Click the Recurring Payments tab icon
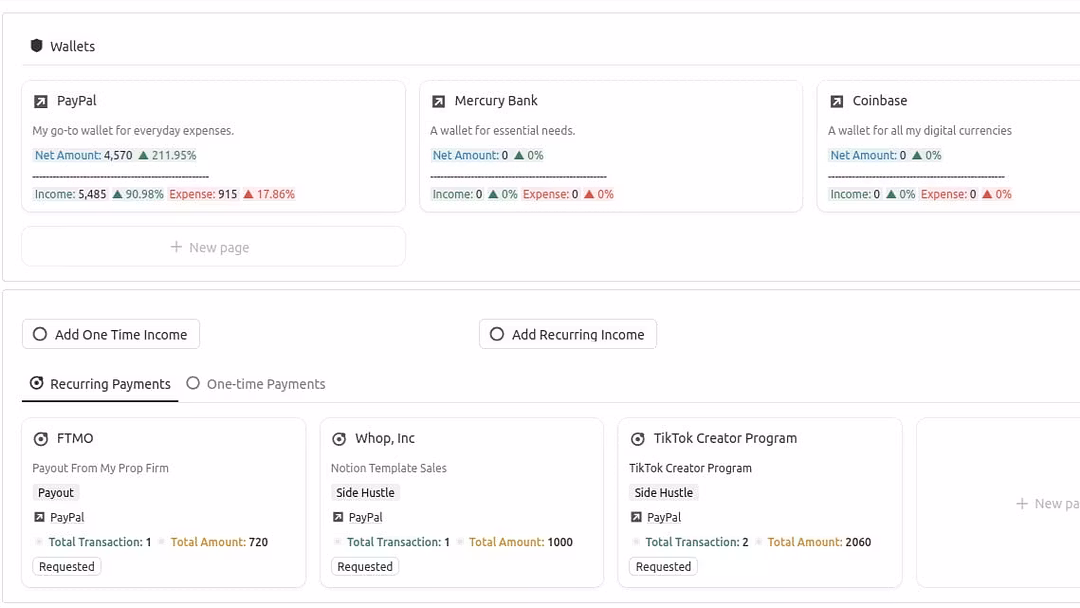1080x608 pixels. tap(37, 383)
